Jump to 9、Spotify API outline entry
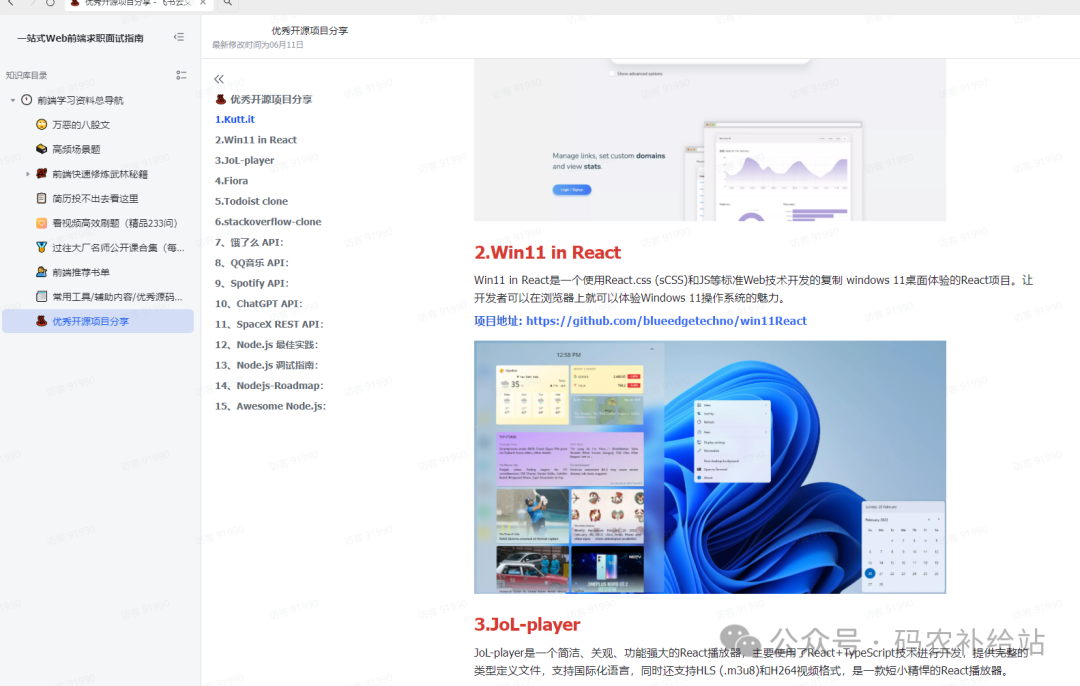The width and height of the screenshot is (1080, 686). [x=252, y=283]
